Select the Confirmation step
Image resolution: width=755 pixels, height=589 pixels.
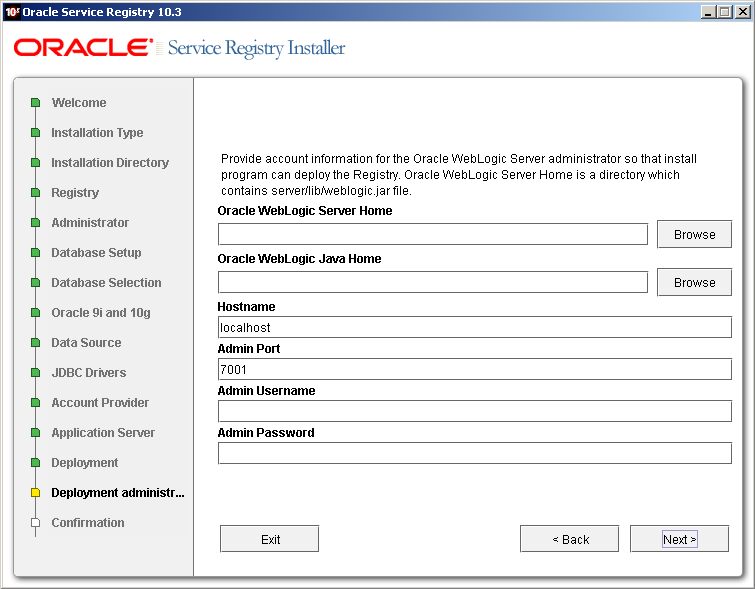click(88, 523)
